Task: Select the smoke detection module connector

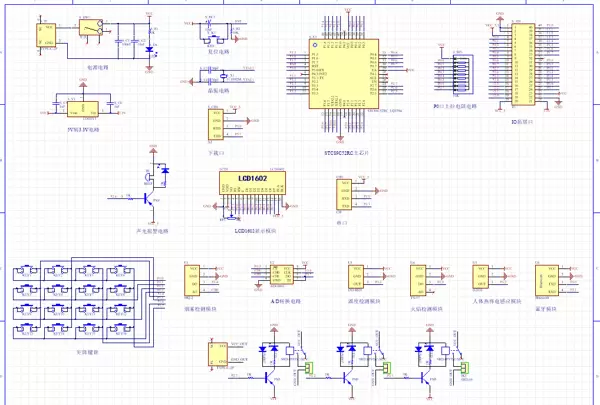Action: (191, 278)
